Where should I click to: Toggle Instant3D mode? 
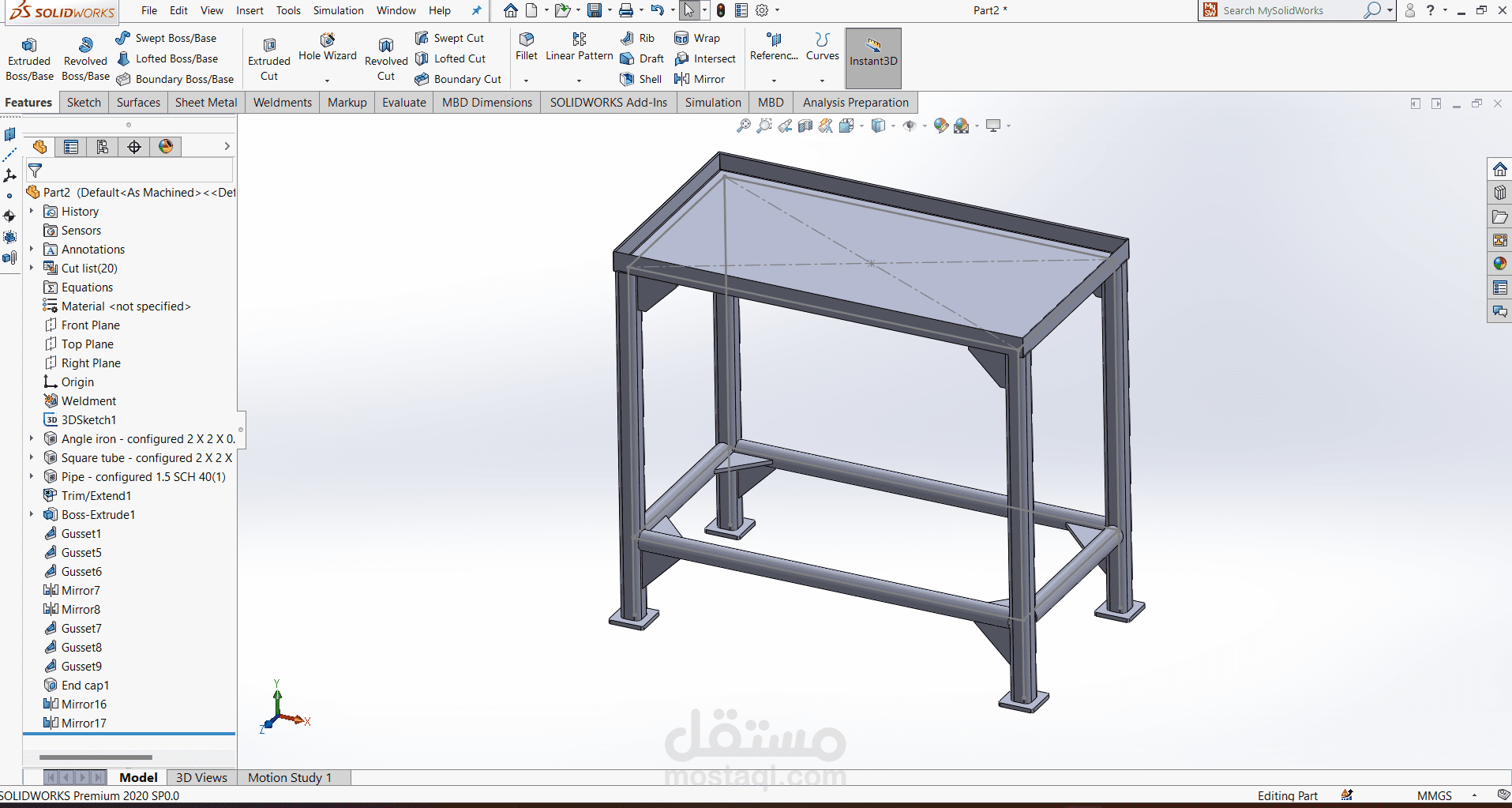(873, 58)
